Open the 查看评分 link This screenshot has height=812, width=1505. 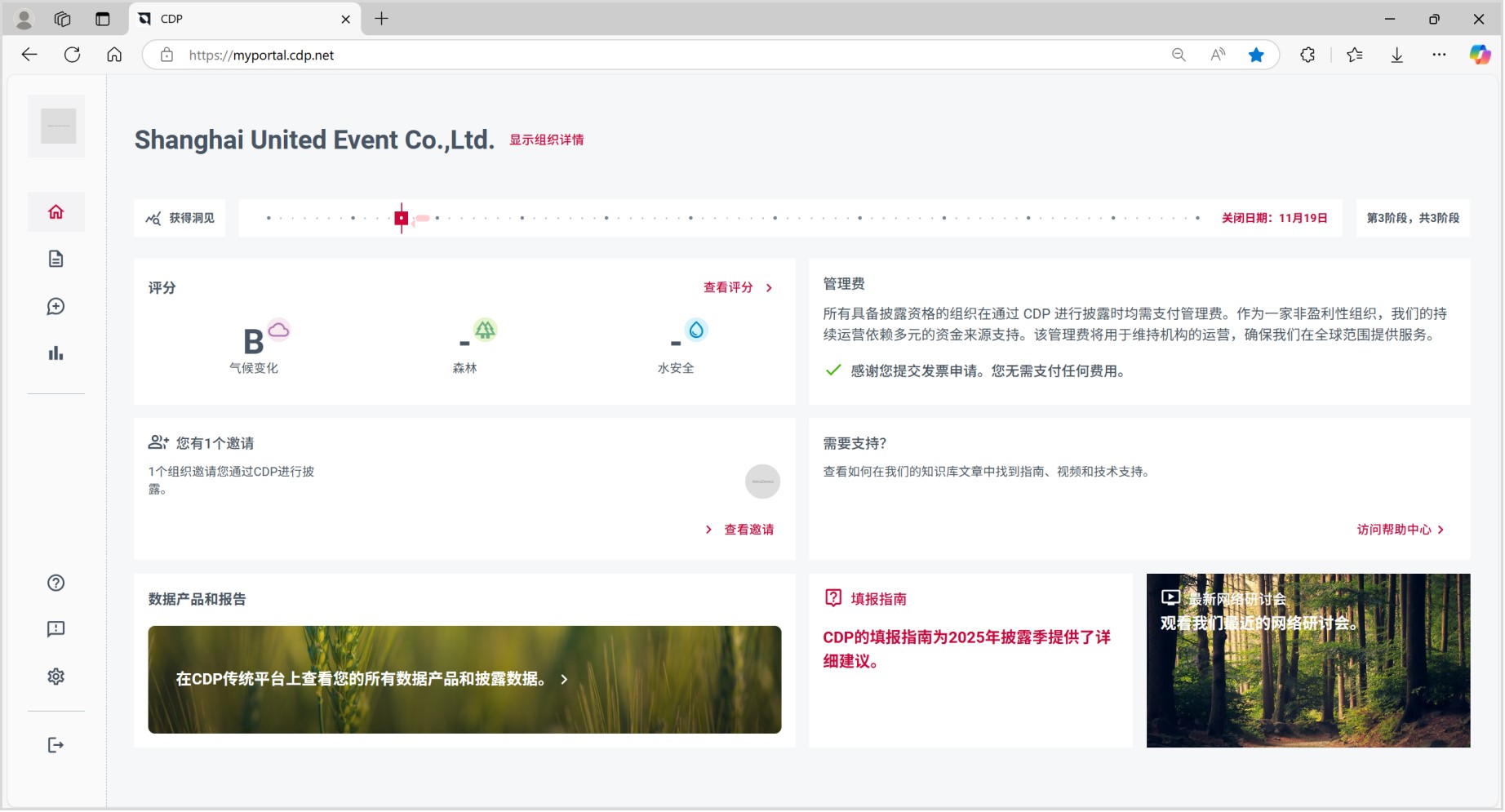click(728, 288)
